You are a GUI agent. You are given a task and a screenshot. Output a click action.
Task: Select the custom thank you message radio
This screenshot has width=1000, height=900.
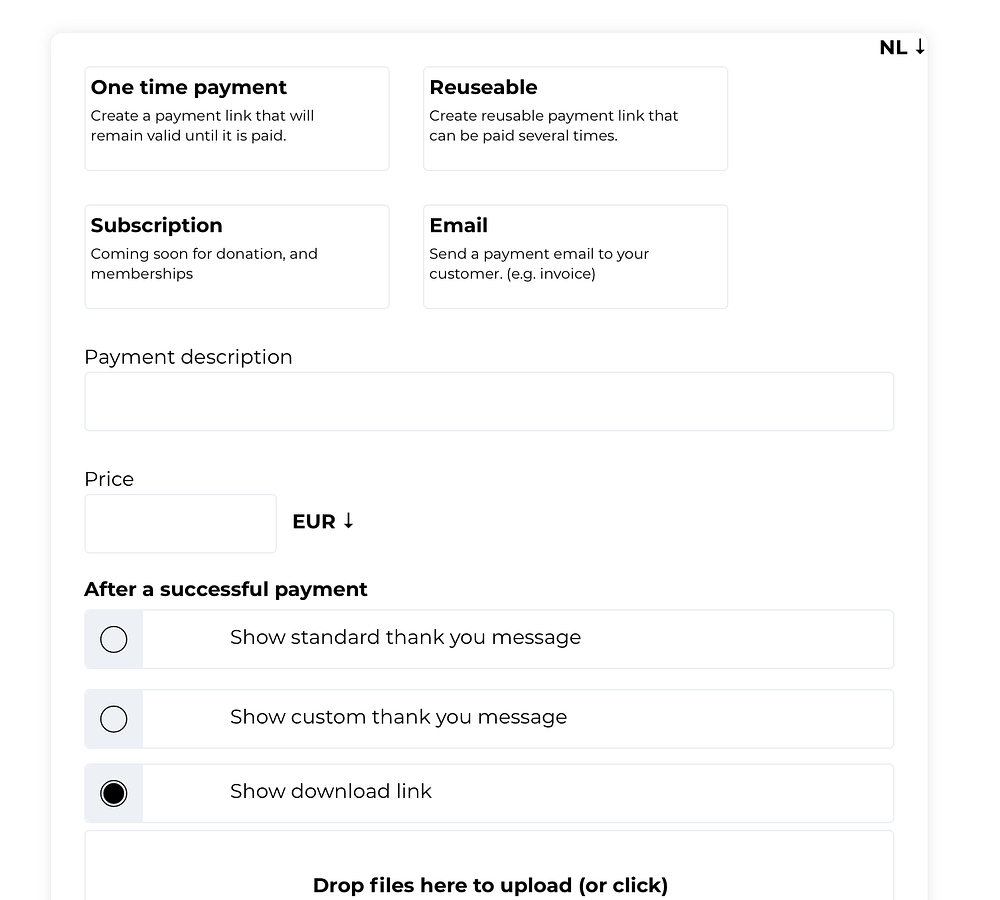[x=114, y=719]
